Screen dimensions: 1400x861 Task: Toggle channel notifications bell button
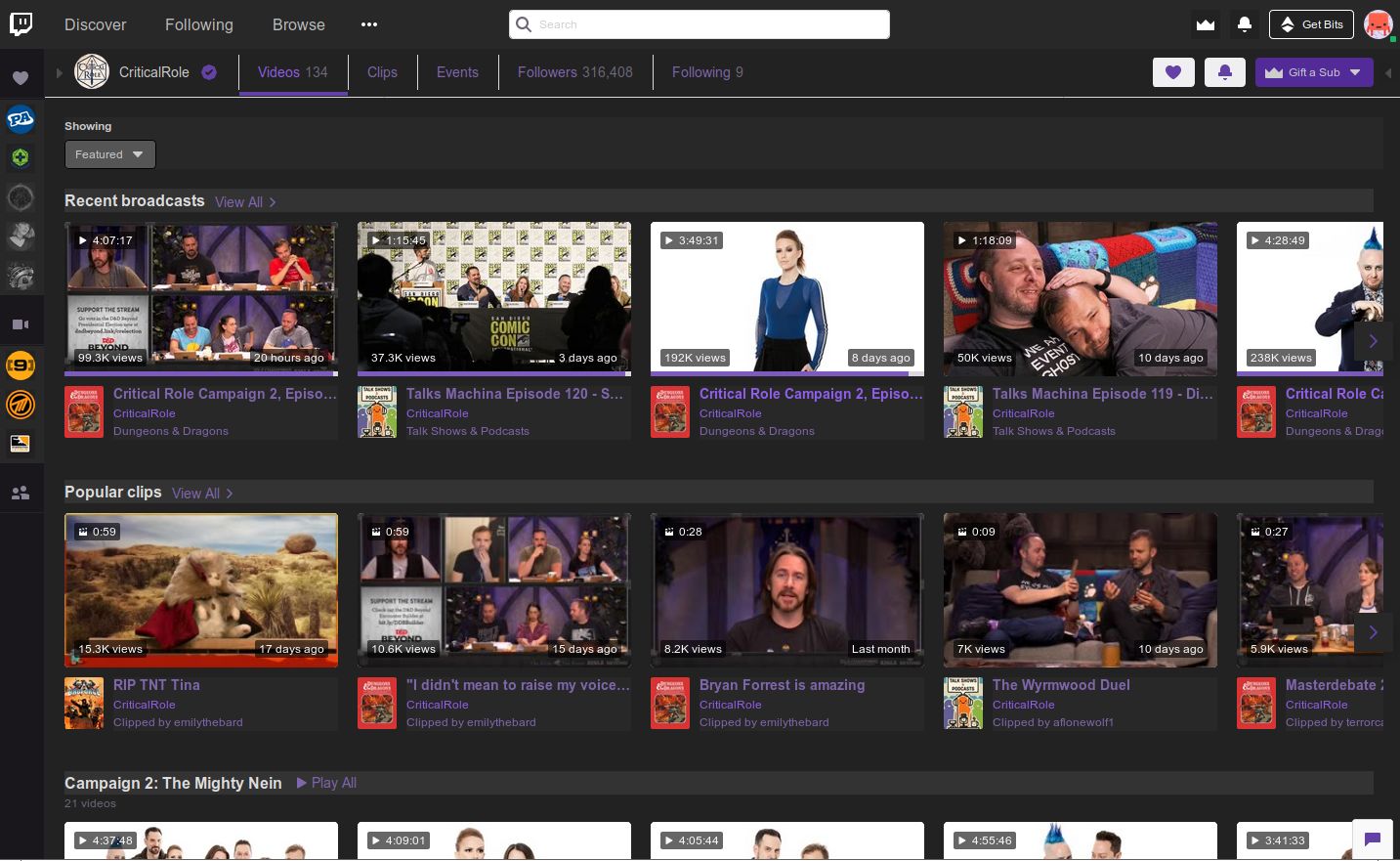point(1225,72)
